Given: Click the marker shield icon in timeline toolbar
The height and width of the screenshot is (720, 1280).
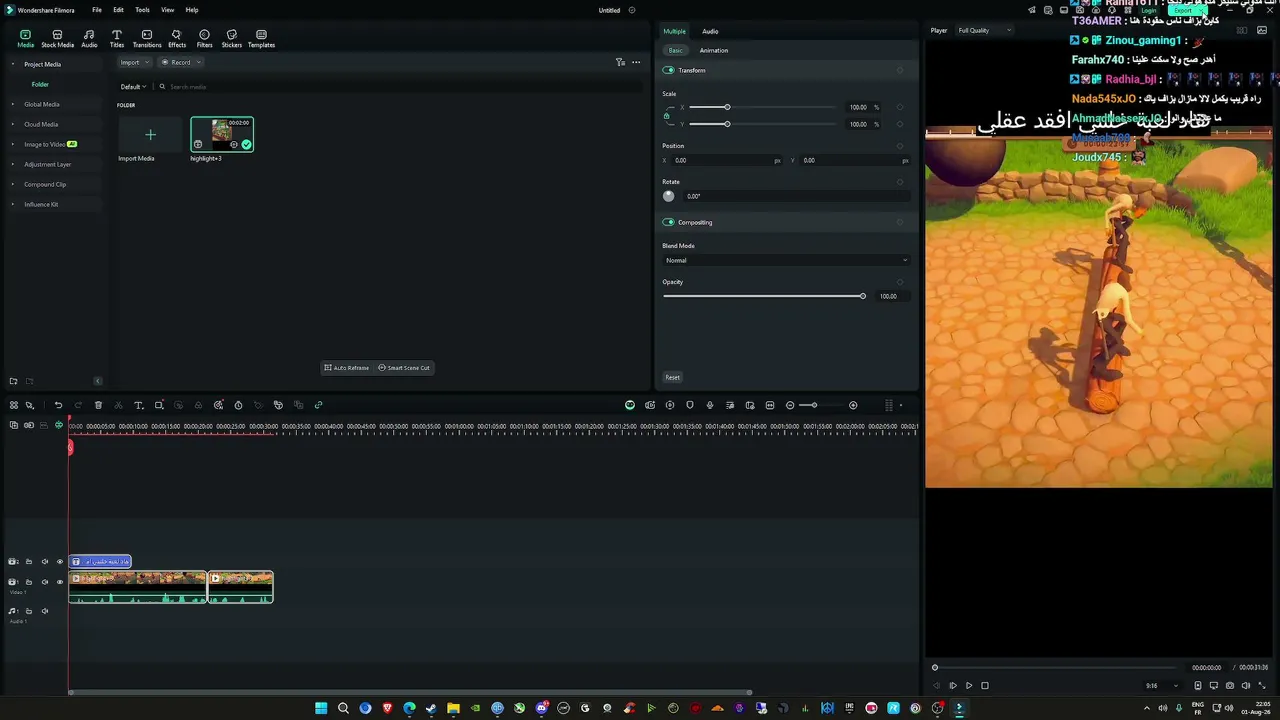Looking at the screenshot, I should [690, 405].
